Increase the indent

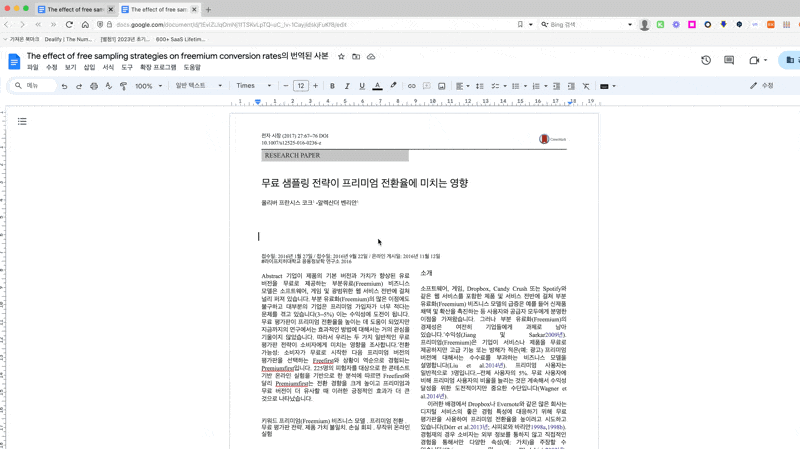click(571, 86)
